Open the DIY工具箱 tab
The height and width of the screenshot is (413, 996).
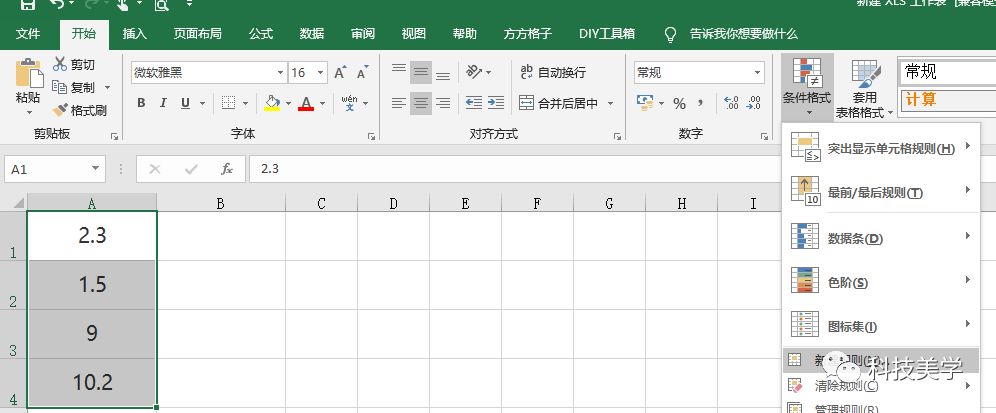click(x=607, y=34)
